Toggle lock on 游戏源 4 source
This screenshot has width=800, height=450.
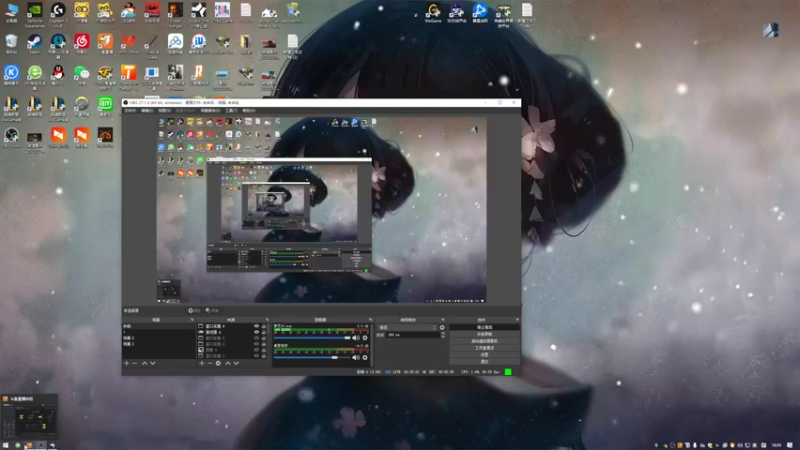click(x=264, y=332)
